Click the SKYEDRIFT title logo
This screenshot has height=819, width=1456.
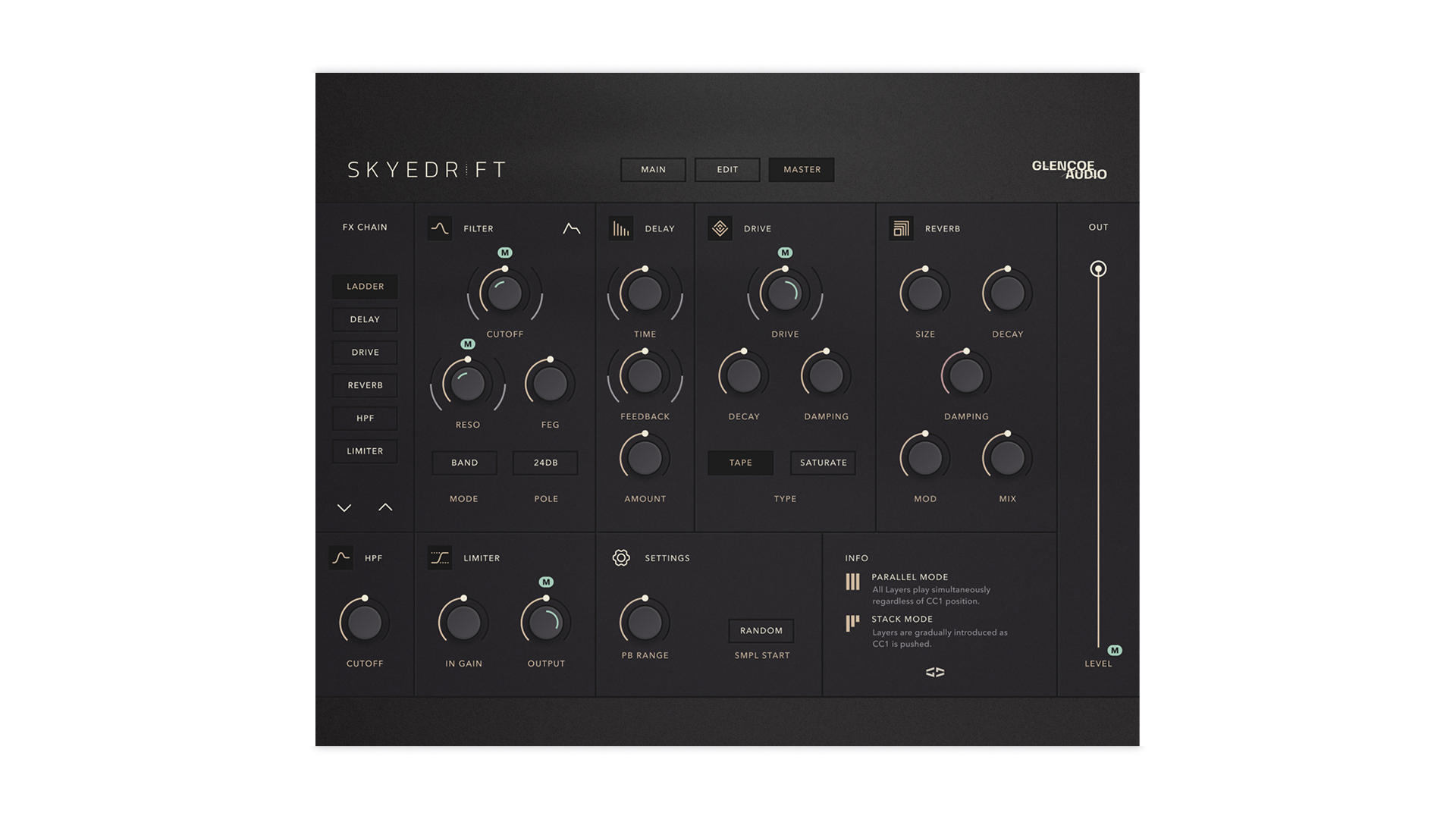point(427,170)
